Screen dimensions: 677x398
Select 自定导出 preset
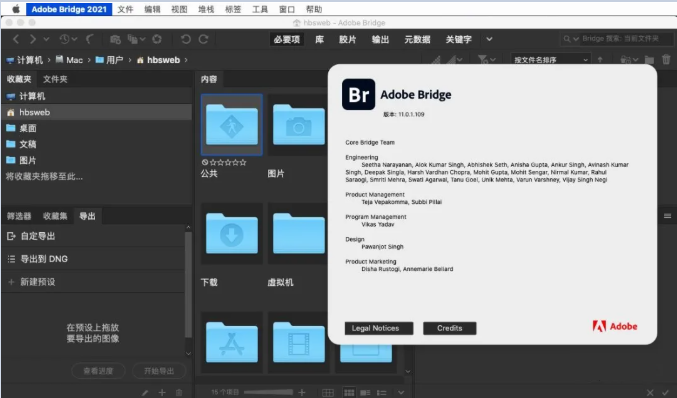click(x=93, y=236)
